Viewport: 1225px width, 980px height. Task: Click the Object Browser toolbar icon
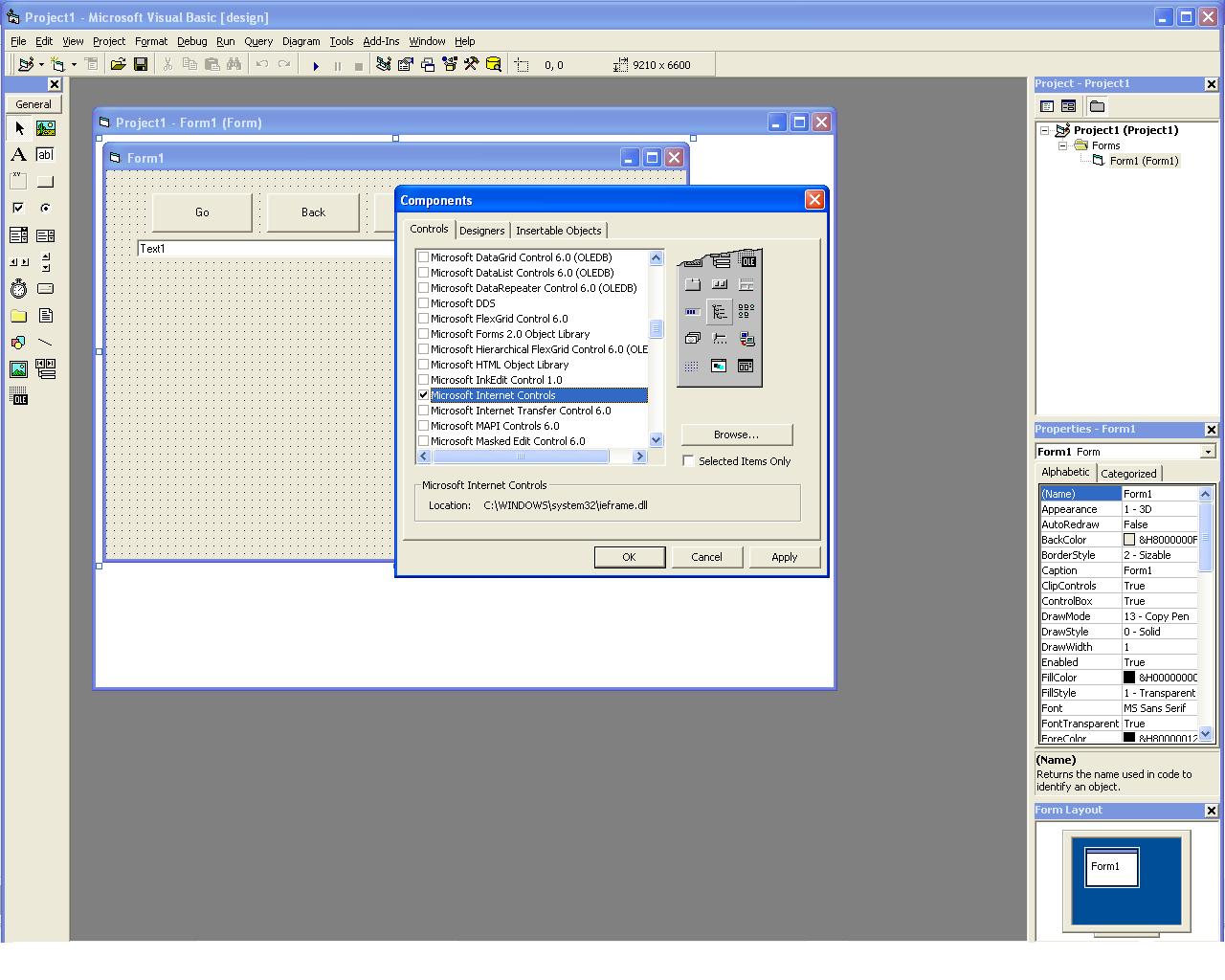click(450, 65)
